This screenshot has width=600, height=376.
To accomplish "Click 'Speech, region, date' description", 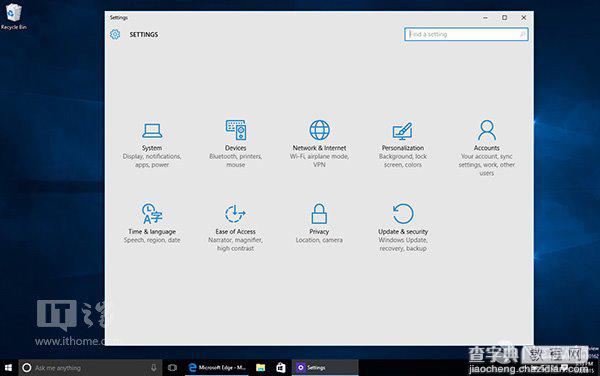I will click(152, 240).
